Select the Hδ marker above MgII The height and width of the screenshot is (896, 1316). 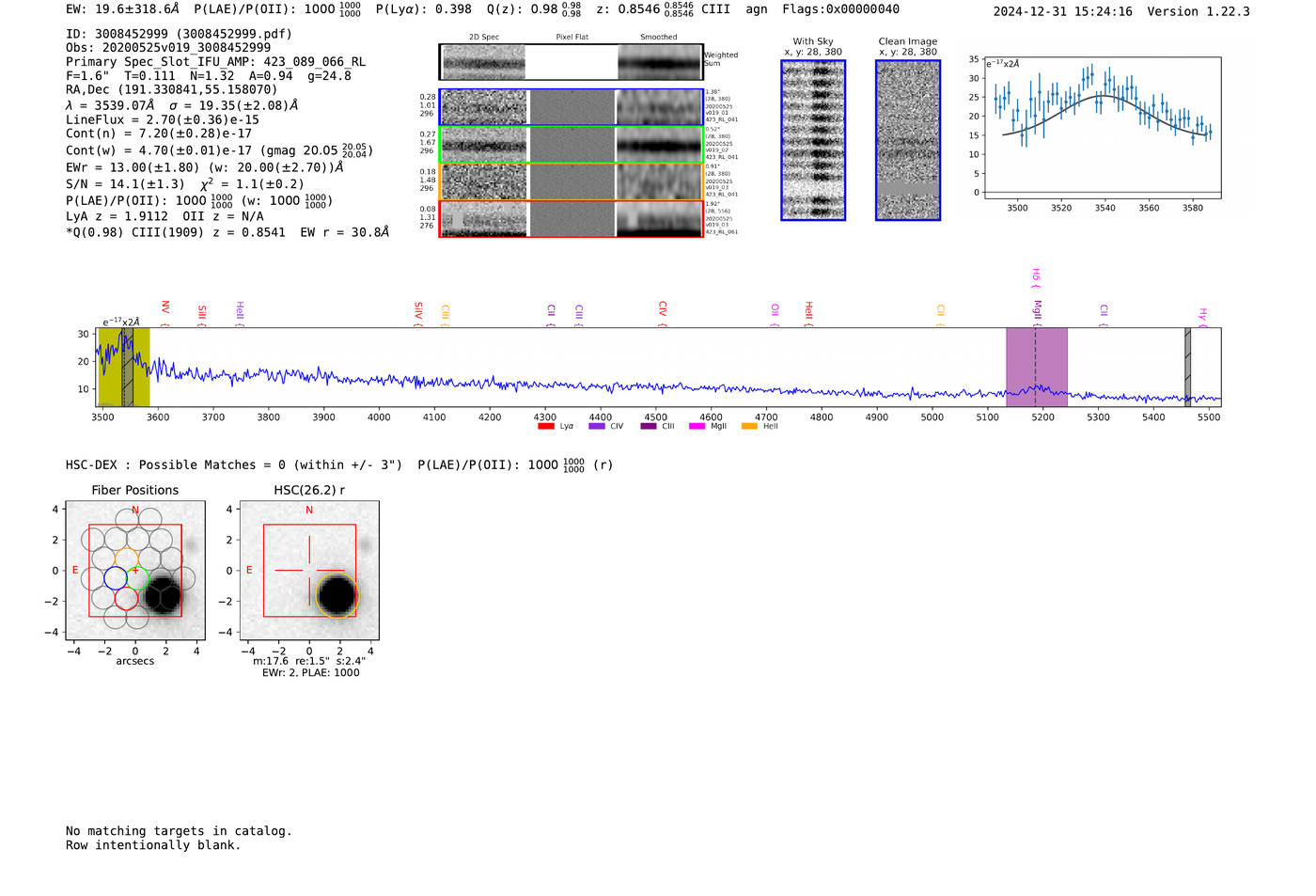(x=1036, y=277)
